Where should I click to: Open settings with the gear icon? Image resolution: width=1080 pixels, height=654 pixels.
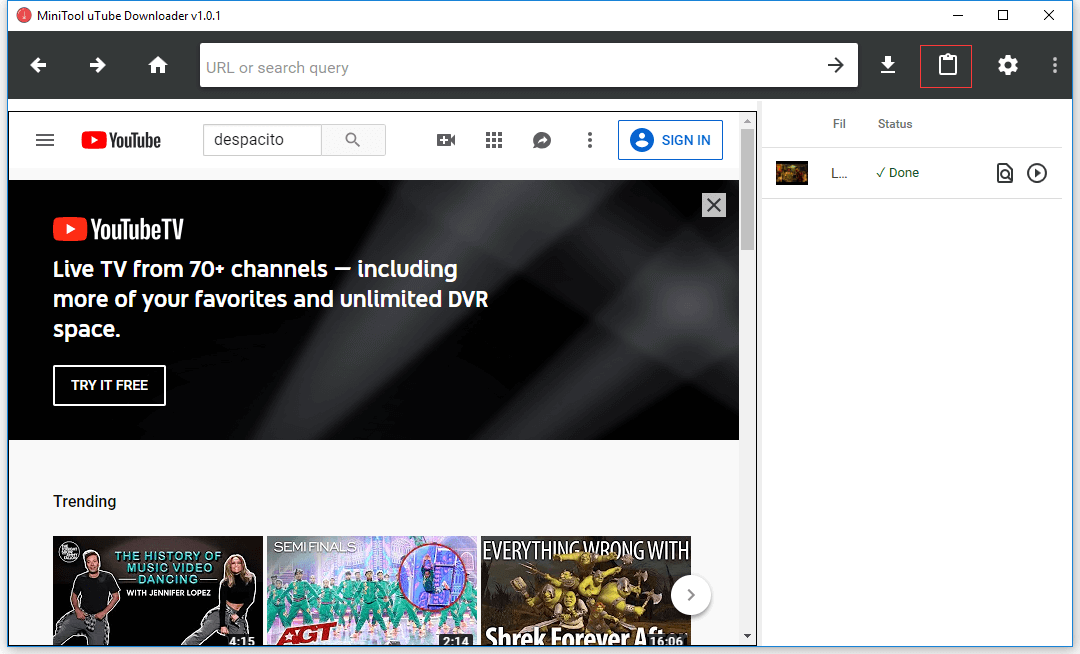(x=1008, y=65)
